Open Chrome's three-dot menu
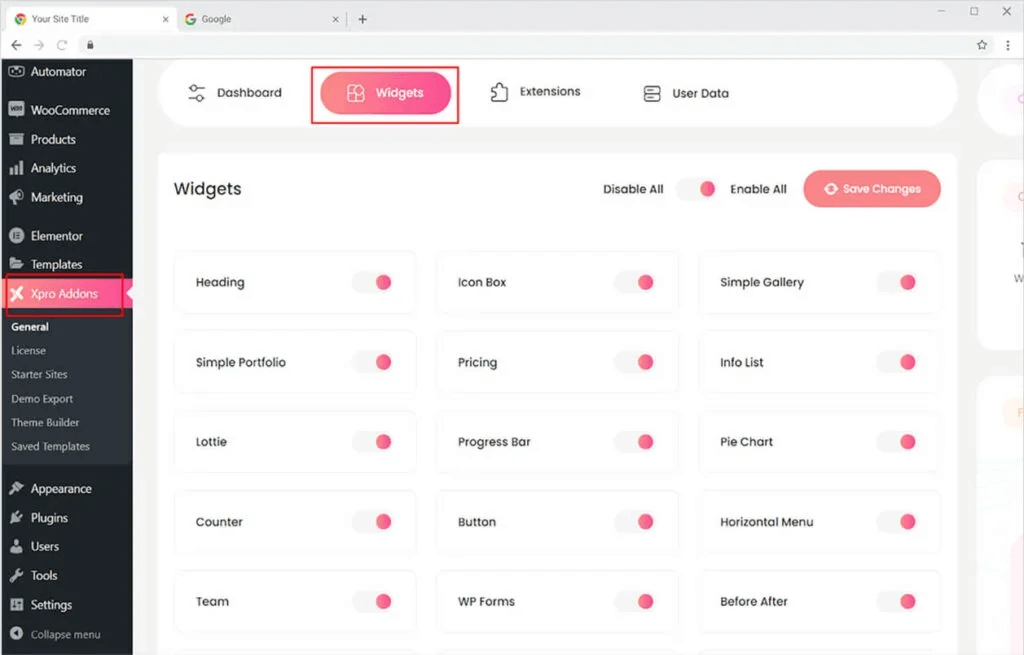Image resolution: width=1024 pixels, height=655 pixels. pyautogui.click(x=1007, y=45)
